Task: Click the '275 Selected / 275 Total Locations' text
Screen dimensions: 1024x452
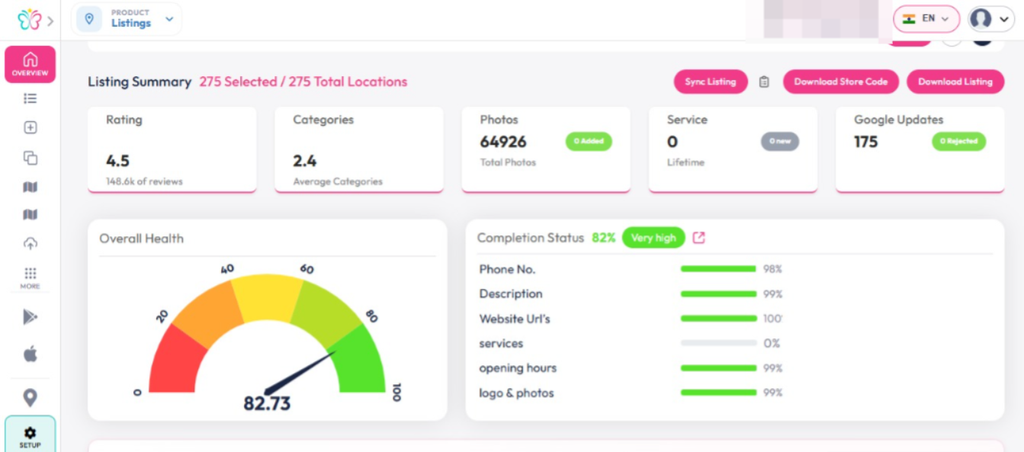Action: [303, 82]
